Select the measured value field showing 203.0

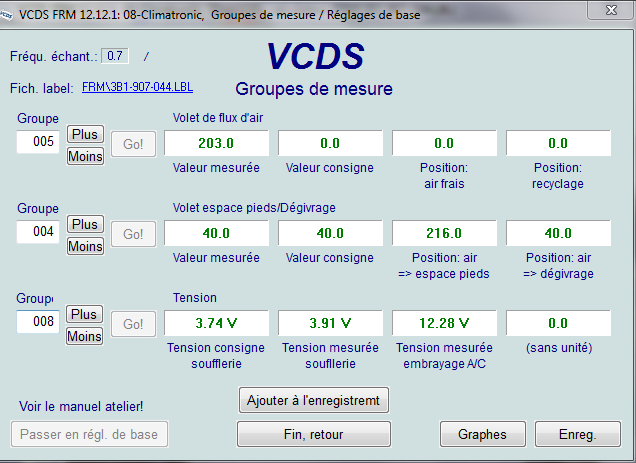216,143
